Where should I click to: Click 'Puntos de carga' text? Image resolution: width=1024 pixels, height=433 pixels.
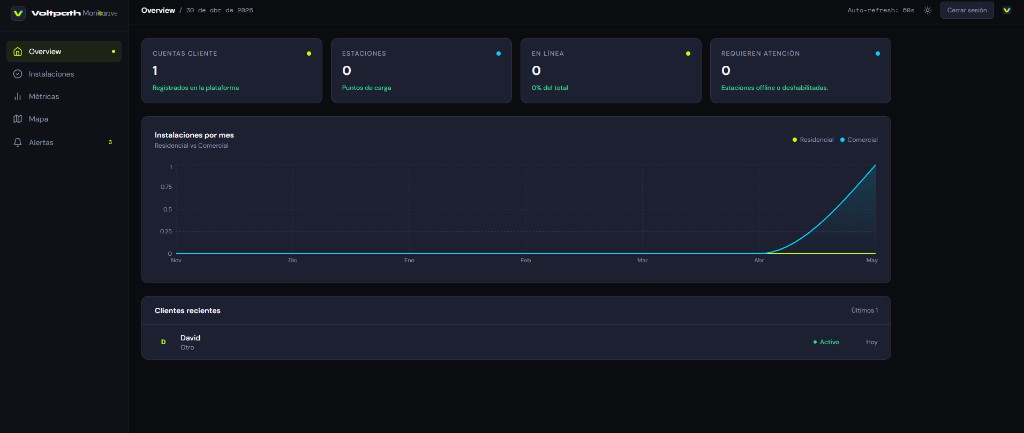366,88
